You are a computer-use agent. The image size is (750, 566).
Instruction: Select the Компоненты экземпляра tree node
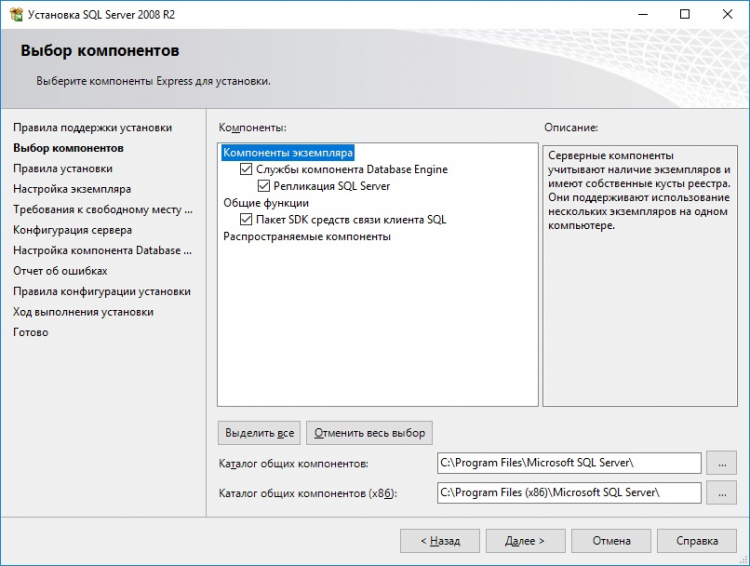(x=288, y=153)
